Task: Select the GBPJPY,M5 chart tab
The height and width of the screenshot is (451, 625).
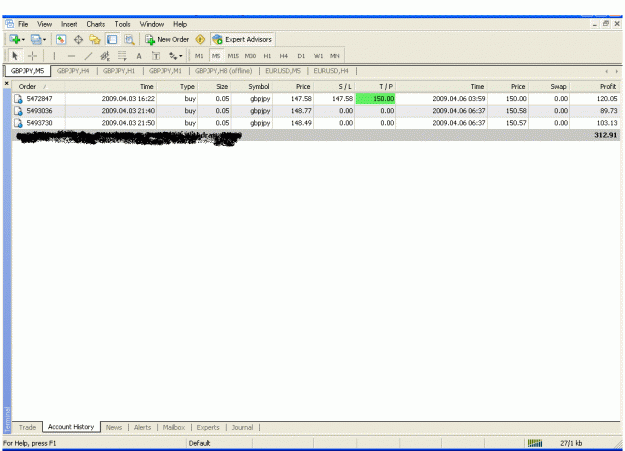Action: [27, 71]
